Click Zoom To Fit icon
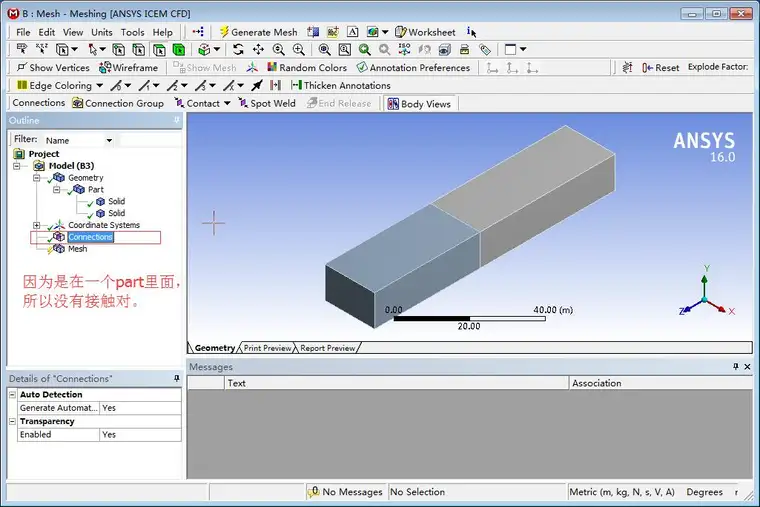760x507 pixels. [324, 49]
